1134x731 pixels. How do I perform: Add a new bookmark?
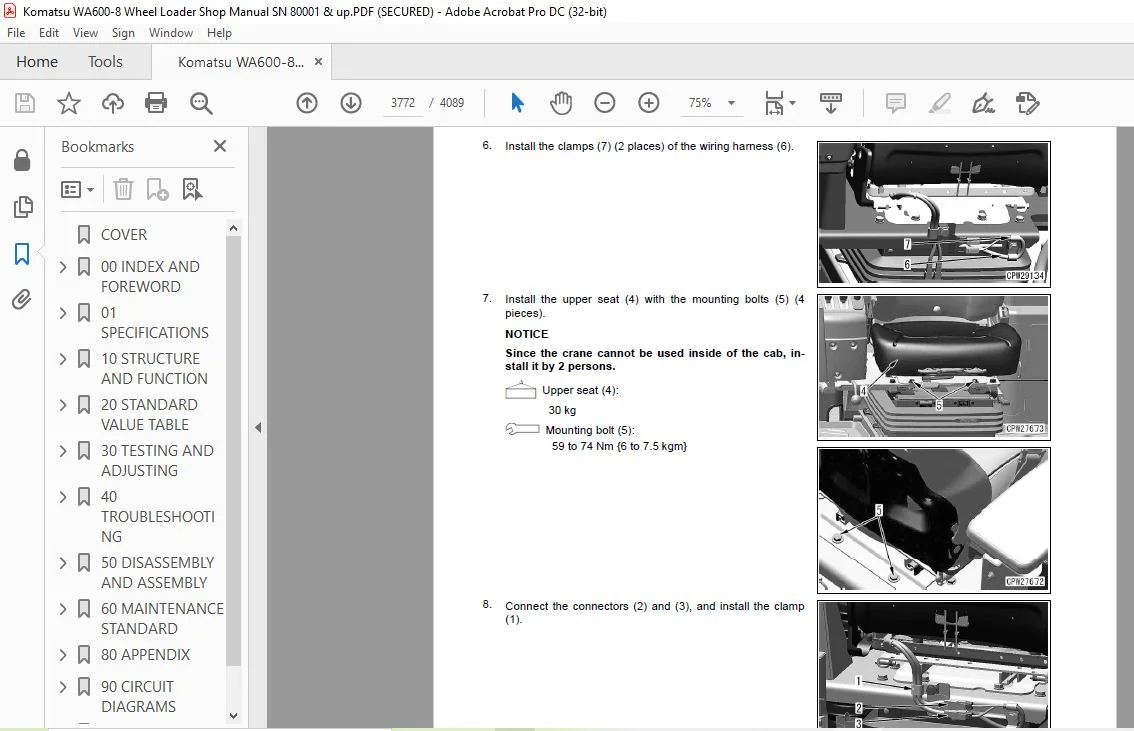[157, 189]
